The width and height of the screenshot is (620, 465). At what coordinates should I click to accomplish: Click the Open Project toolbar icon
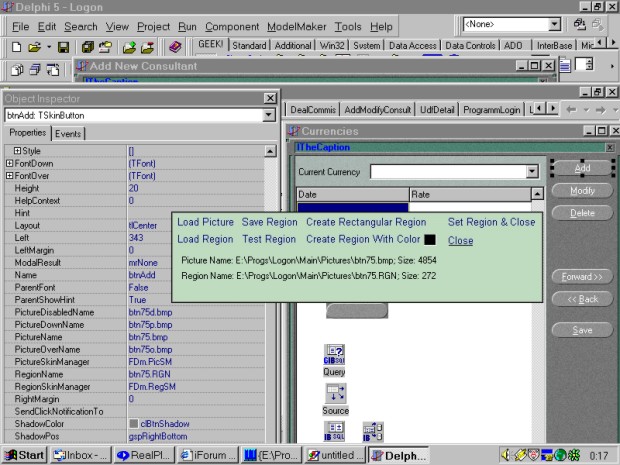105,47
